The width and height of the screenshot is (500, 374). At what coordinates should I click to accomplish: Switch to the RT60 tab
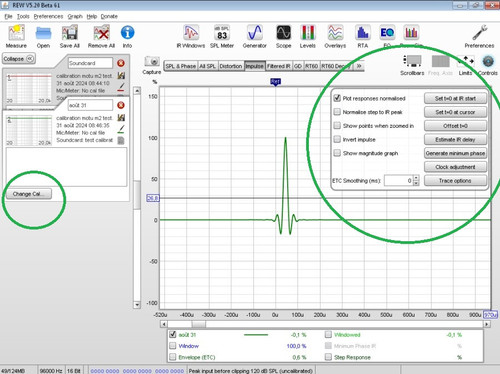tap(312, 66)
